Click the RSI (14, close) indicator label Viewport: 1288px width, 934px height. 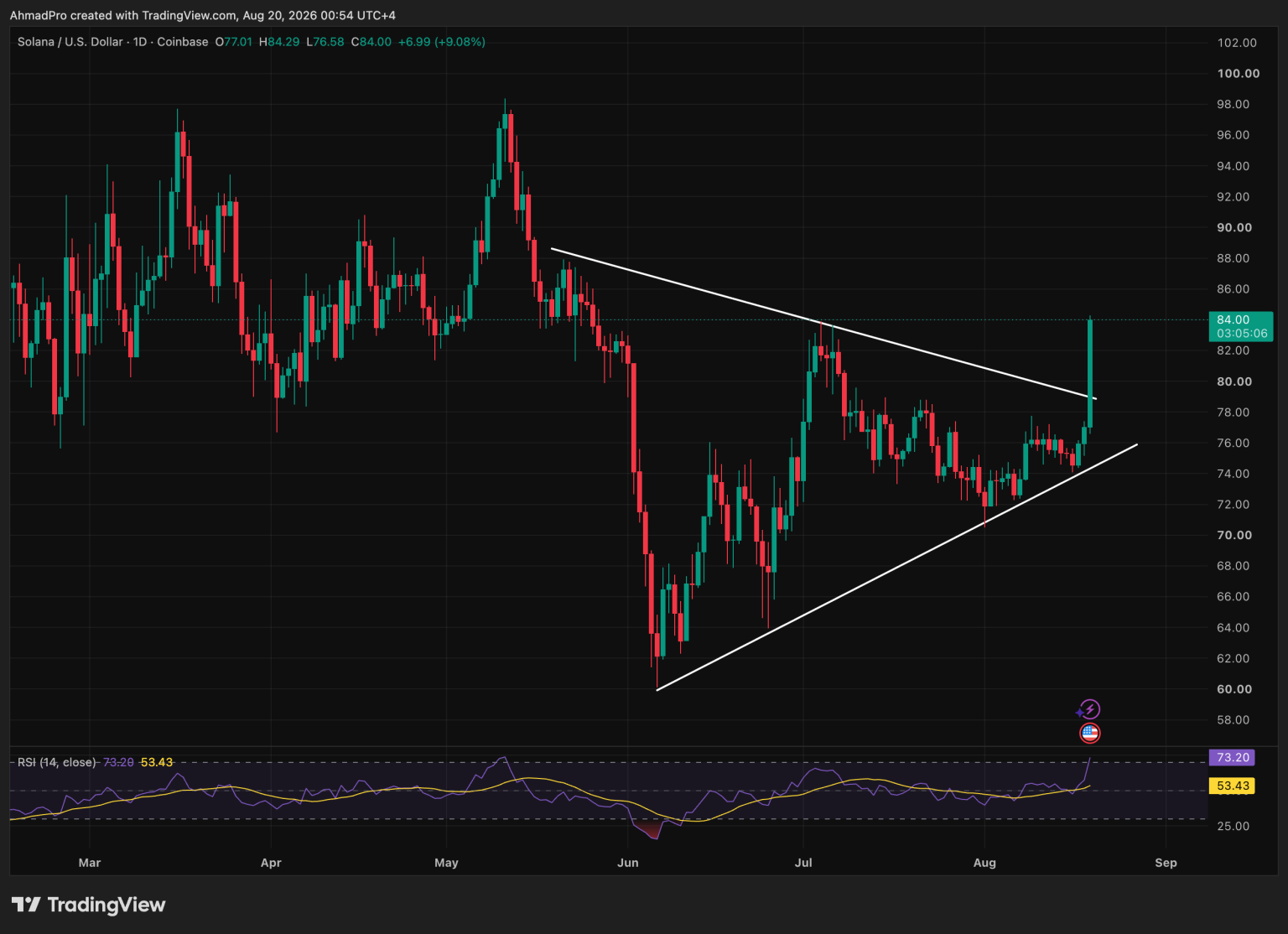tap(57, 762)
